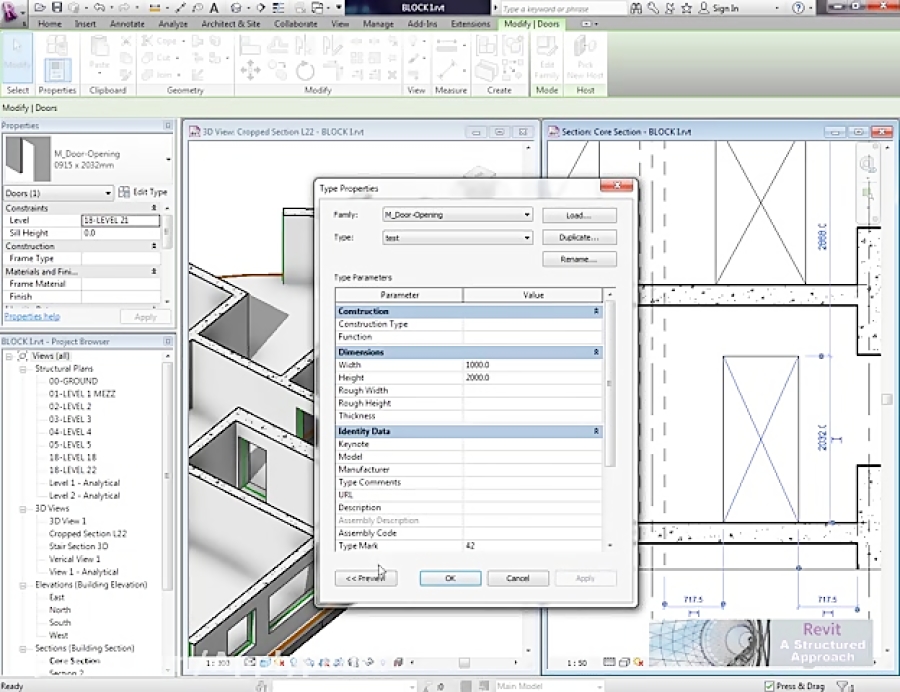This screenshot has height=692, width=900.
Task: Toggle the crop region in the view control bar
Action: (324, 661)
